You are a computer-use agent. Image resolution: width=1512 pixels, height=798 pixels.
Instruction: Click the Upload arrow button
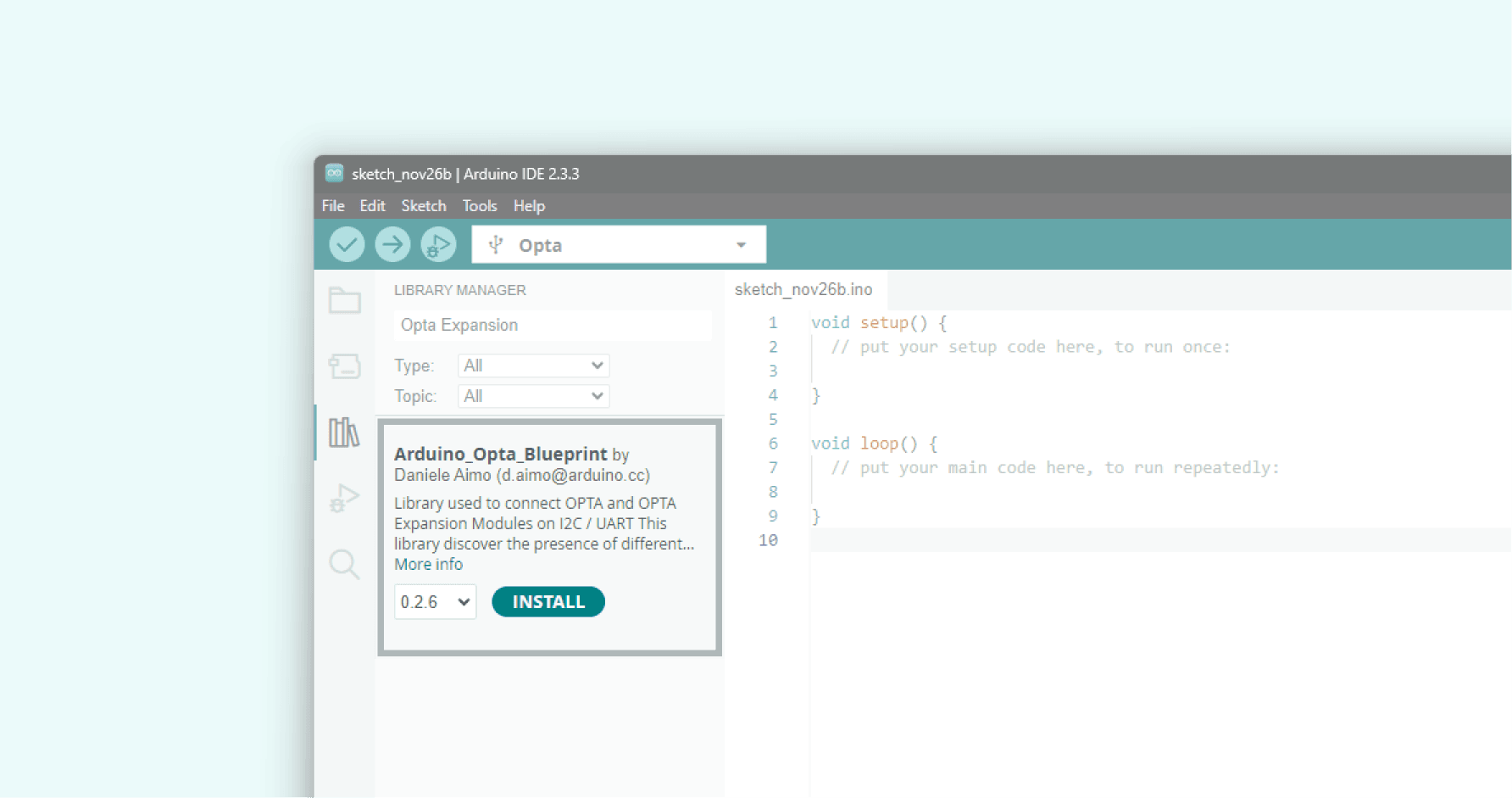[x=392, y=245]
